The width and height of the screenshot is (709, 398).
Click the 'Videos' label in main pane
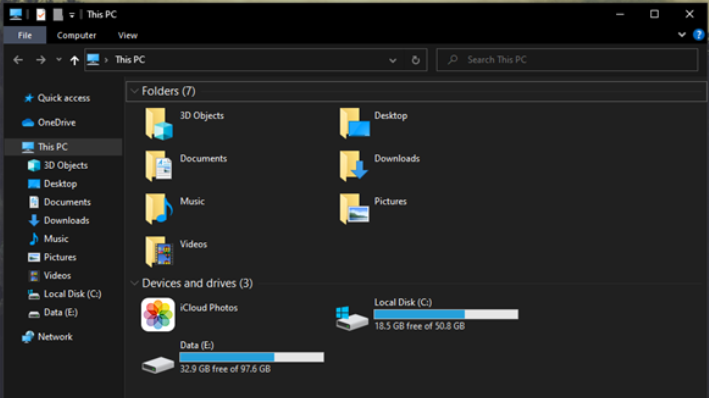194,244
